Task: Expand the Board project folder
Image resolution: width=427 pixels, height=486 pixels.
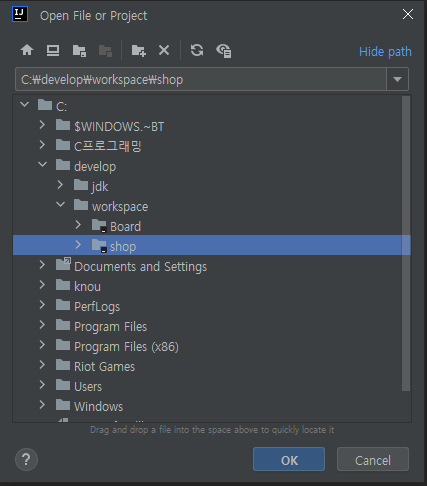Action: (78, 225)
